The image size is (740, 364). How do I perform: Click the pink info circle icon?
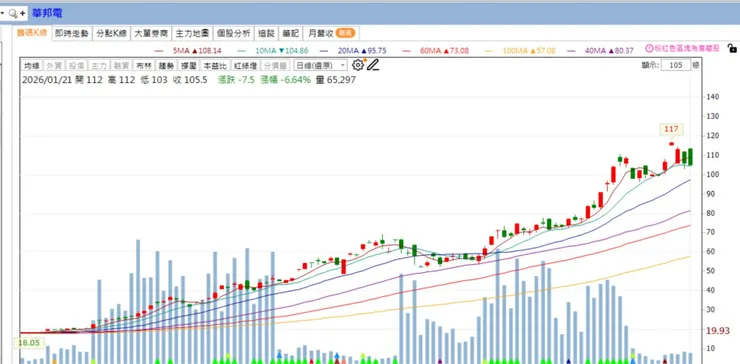(649, 48)
